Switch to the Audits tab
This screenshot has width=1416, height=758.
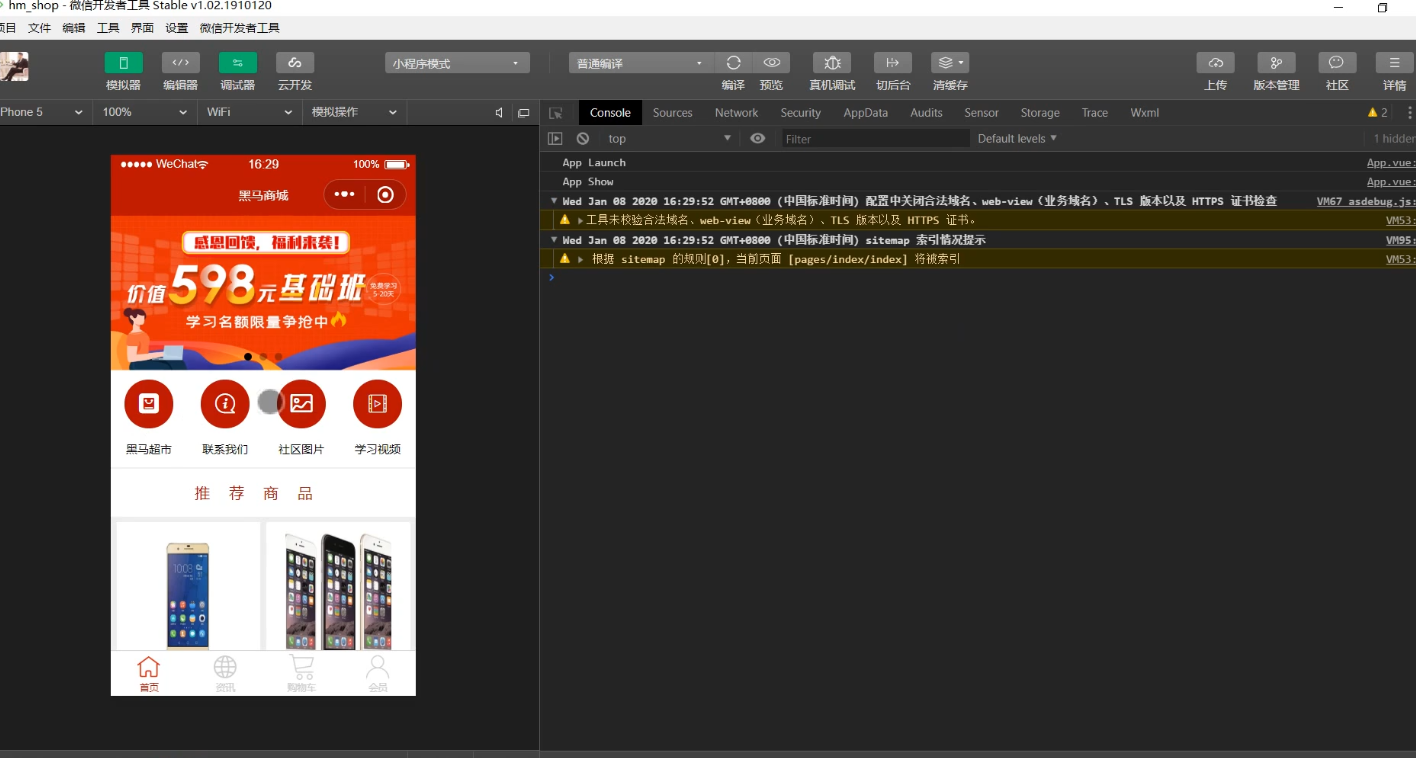point(927,113)
